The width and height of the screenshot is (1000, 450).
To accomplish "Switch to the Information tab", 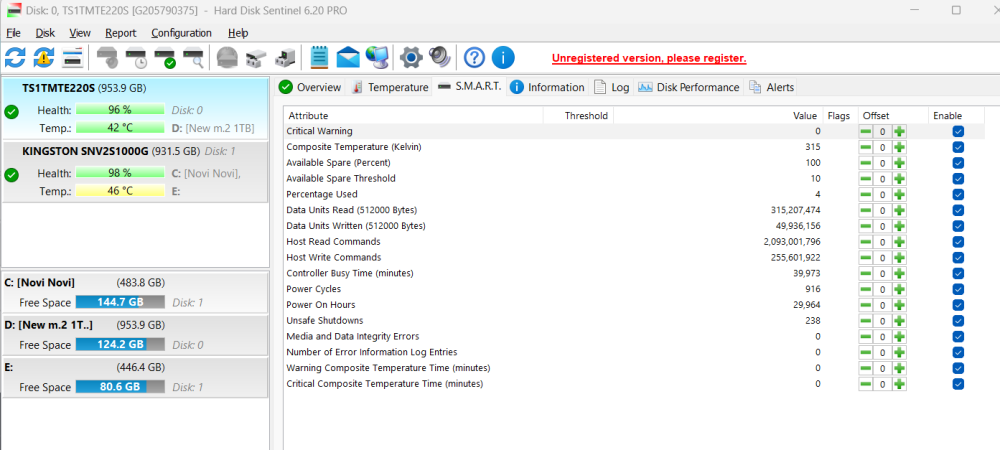I will [x=547, y=87].
